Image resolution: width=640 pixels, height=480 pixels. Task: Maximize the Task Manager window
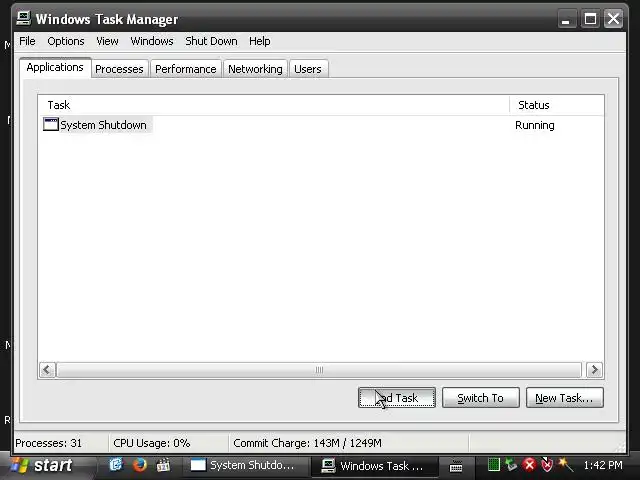pos(590,19)
